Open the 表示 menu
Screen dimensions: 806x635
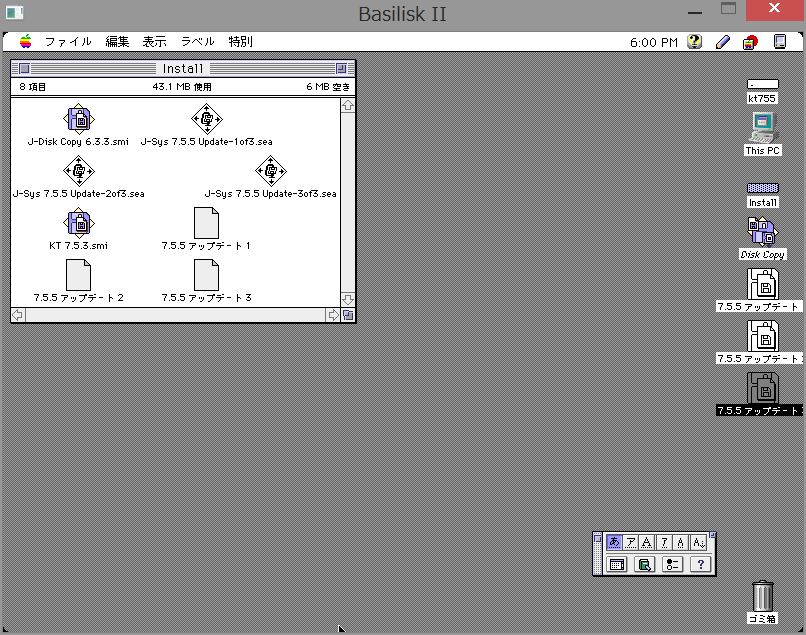154,42
